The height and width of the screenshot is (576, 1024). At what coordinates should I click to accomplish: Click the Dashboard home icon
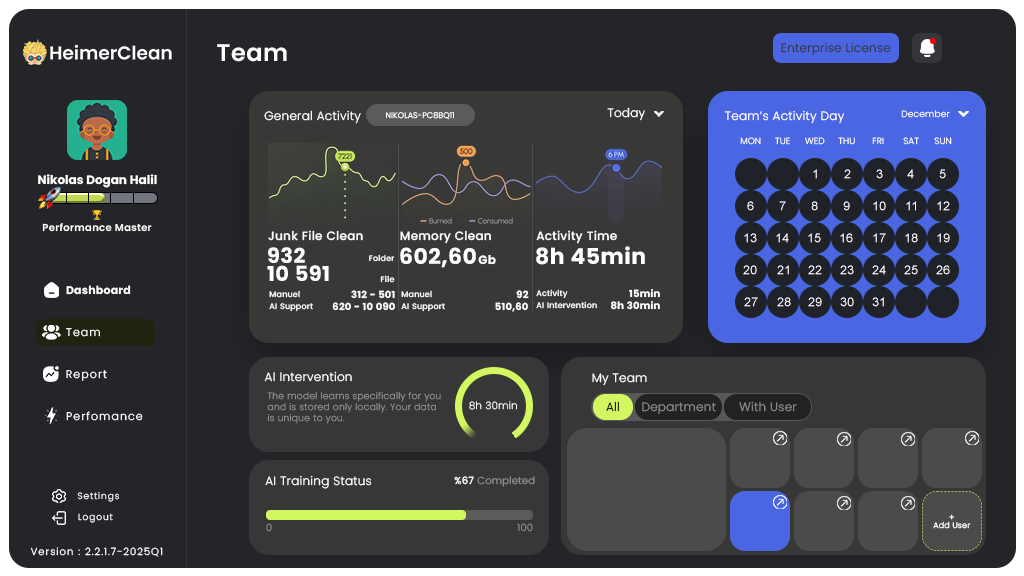tap(51, 290)
